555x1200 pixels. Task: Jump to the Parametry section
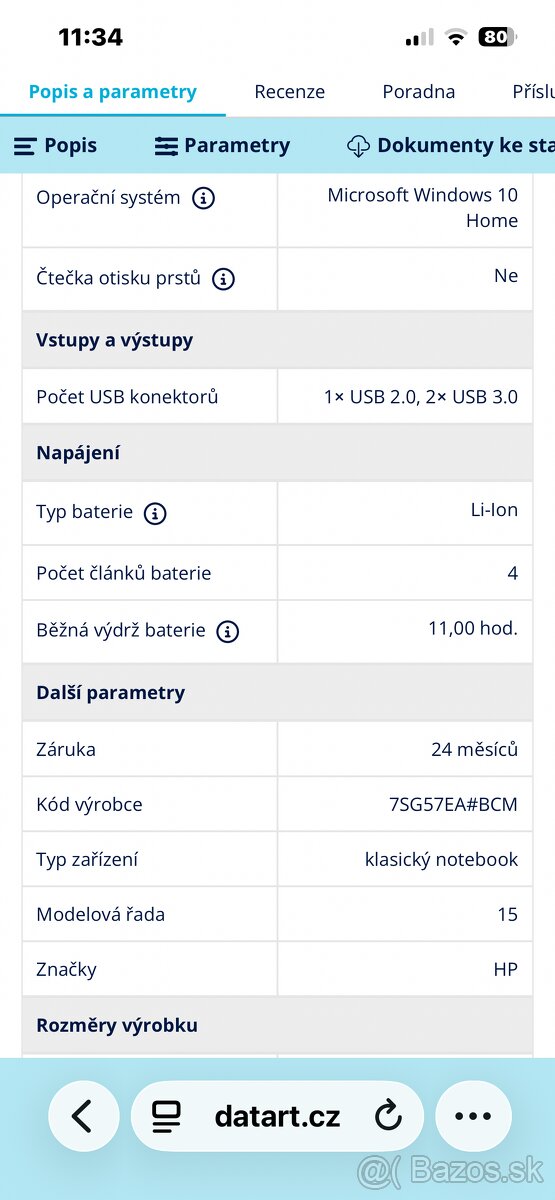[x=222, y=146]
